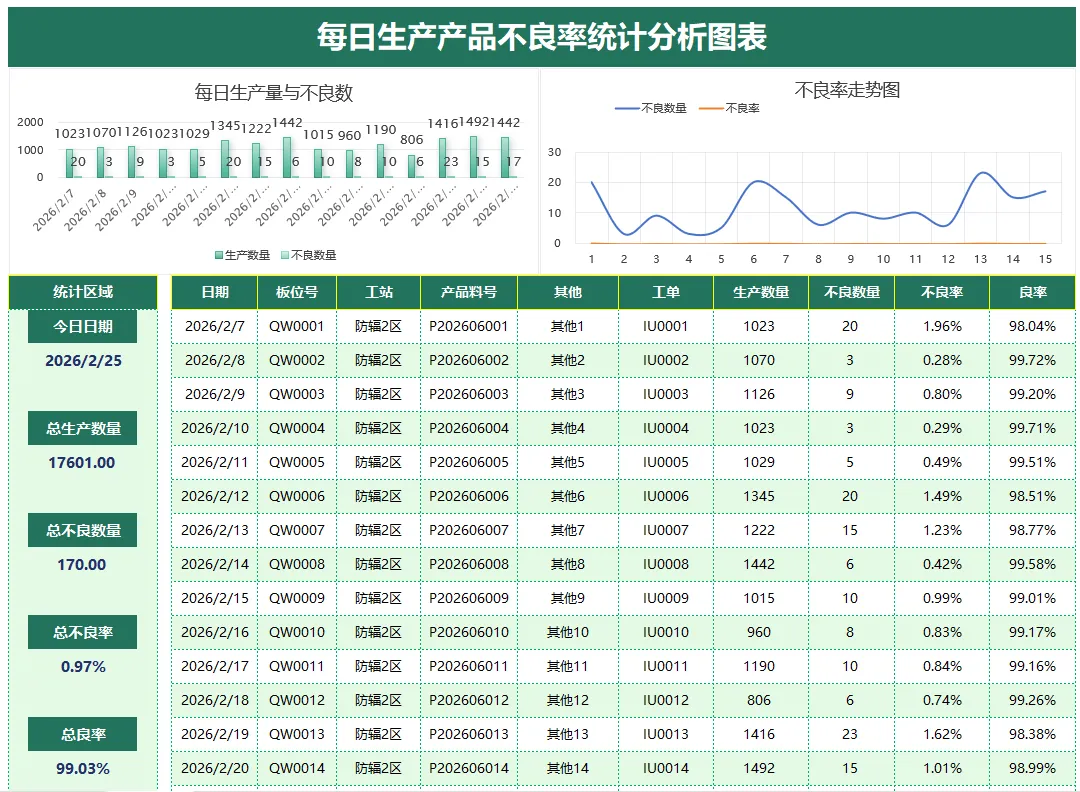Click the overall defect rate 0.97%
Screen dimensions: 1080x792
(x=83, y=667)
